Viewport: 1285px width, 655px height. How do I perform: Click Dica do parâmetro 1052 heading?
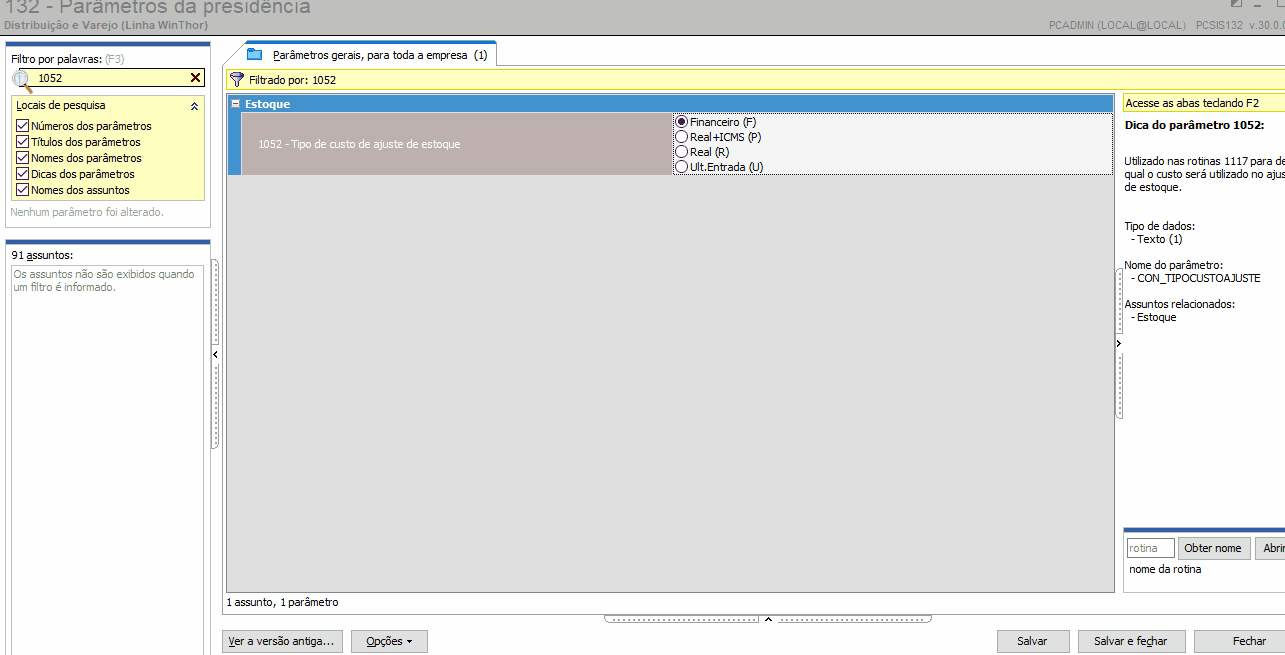tap(1194, 125)
